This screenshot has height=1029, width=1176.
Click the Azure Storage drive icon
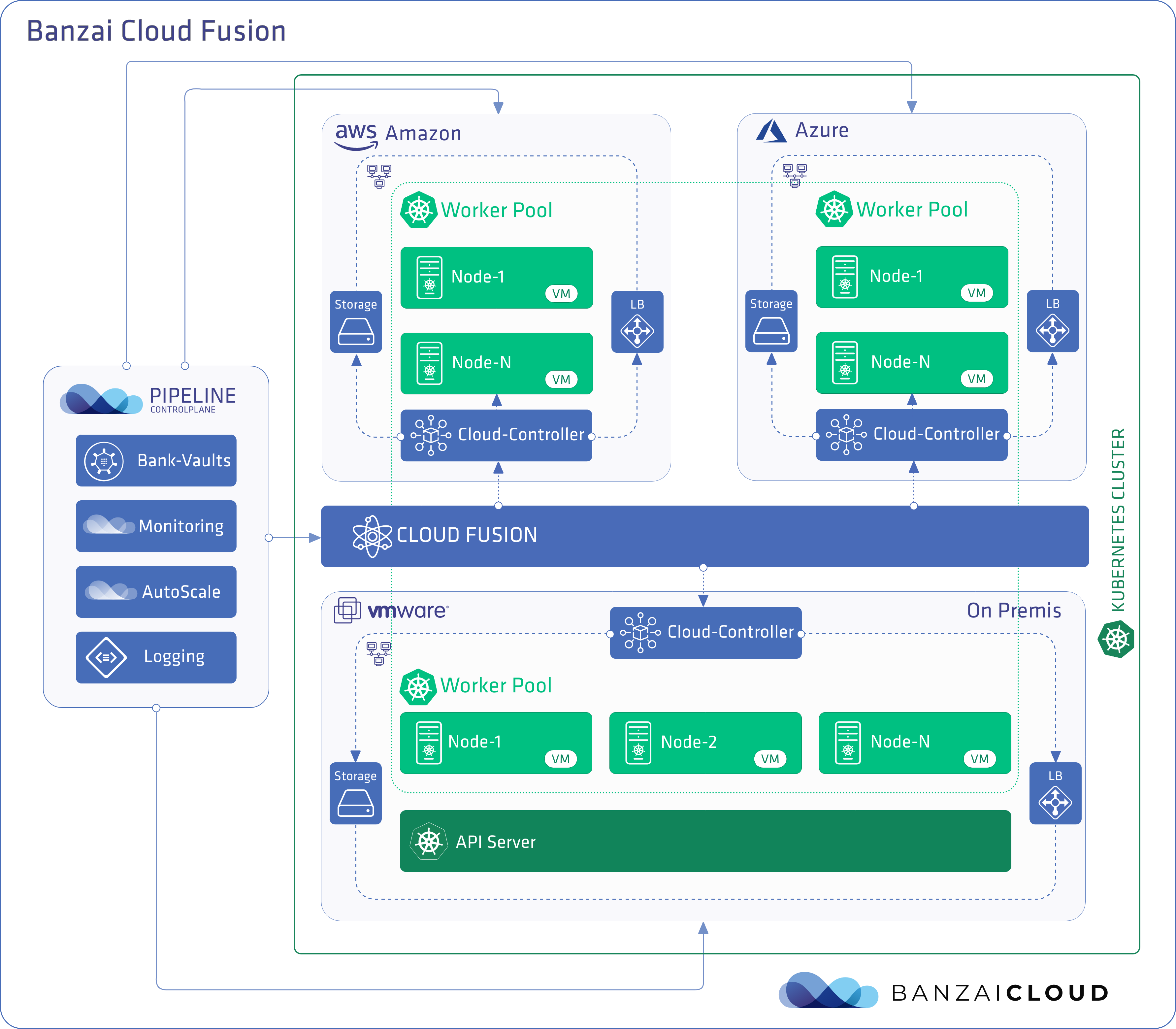(771, 331)
